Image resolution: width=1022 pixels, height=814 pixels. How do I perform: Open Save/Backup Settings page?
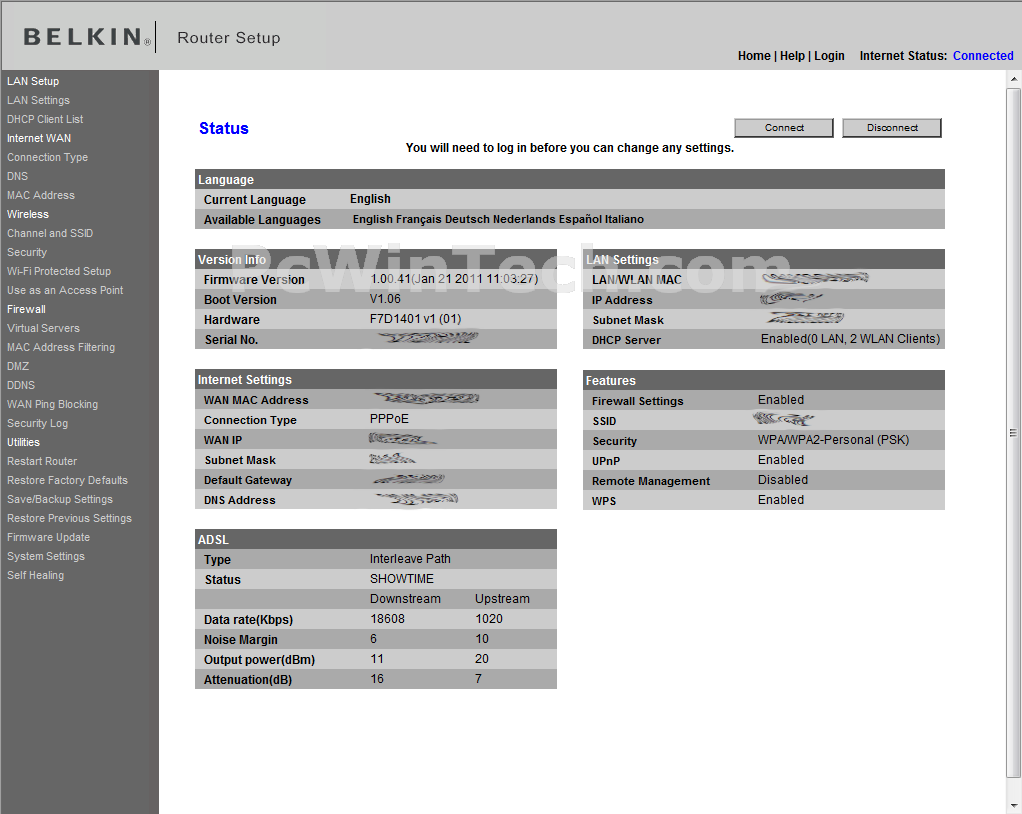click(x=60, y=499)
